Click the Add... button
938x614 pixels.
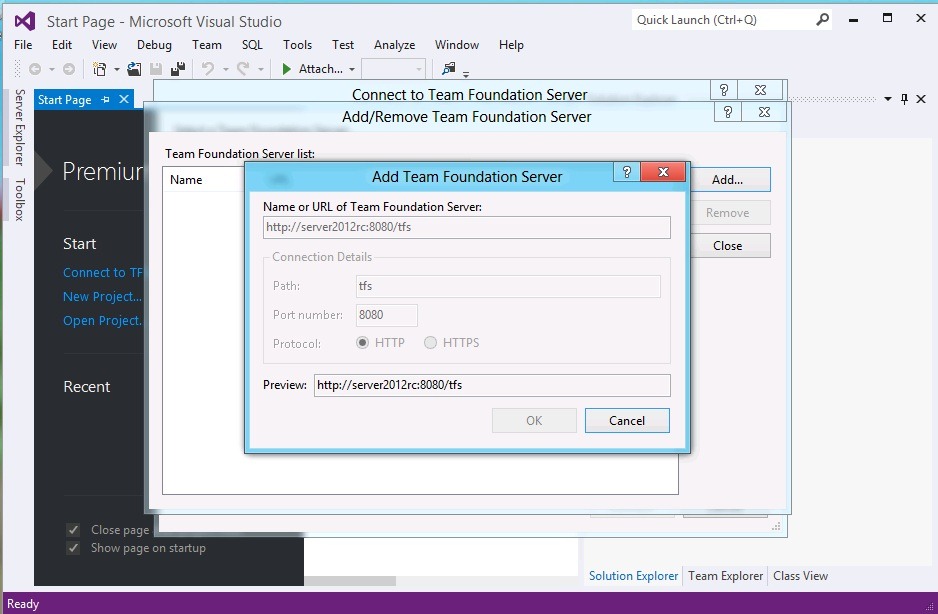pyautogui.click(x=727, y=180)
